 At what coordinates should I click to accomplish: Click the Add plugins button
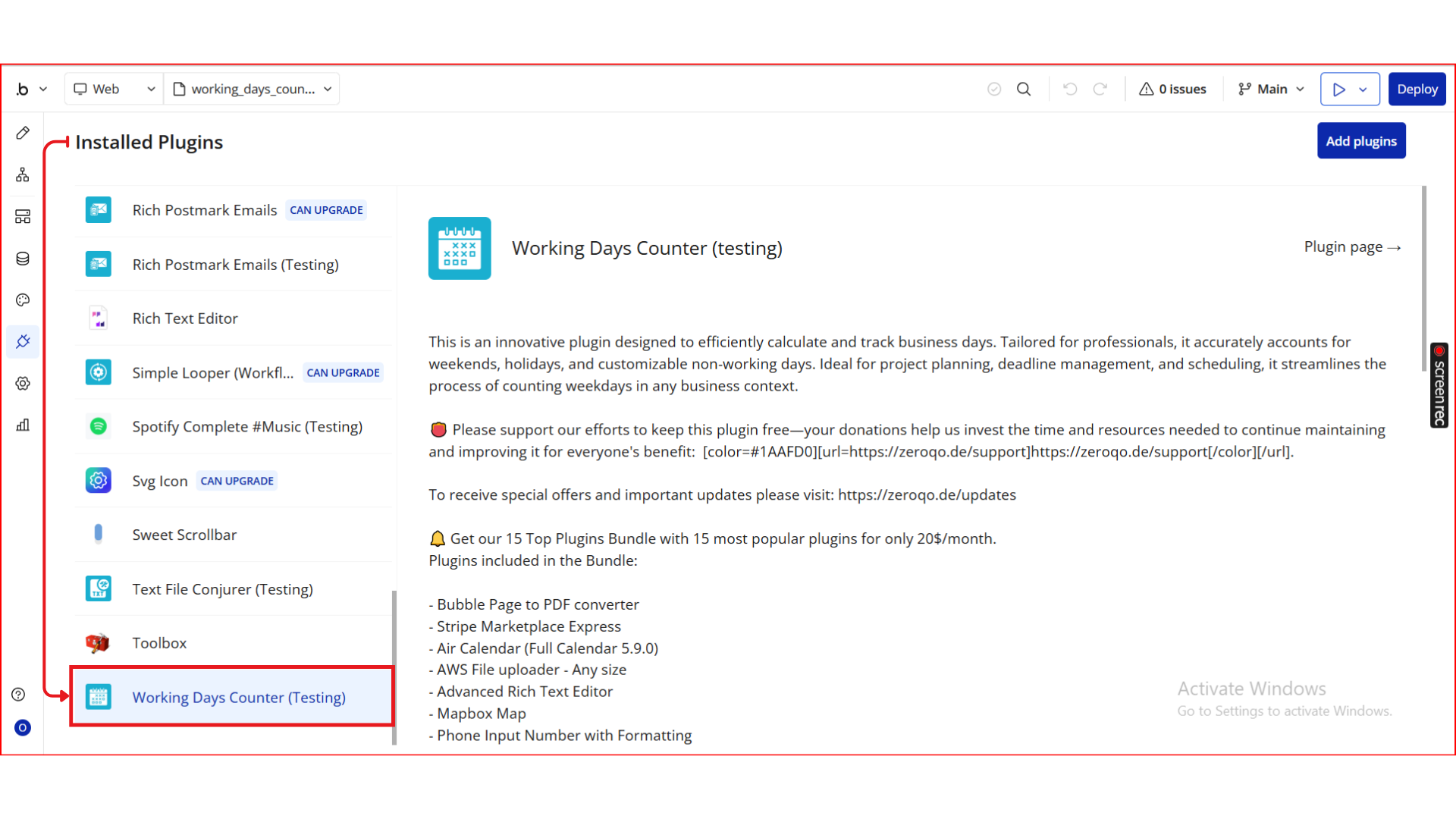pos(1360,141)
